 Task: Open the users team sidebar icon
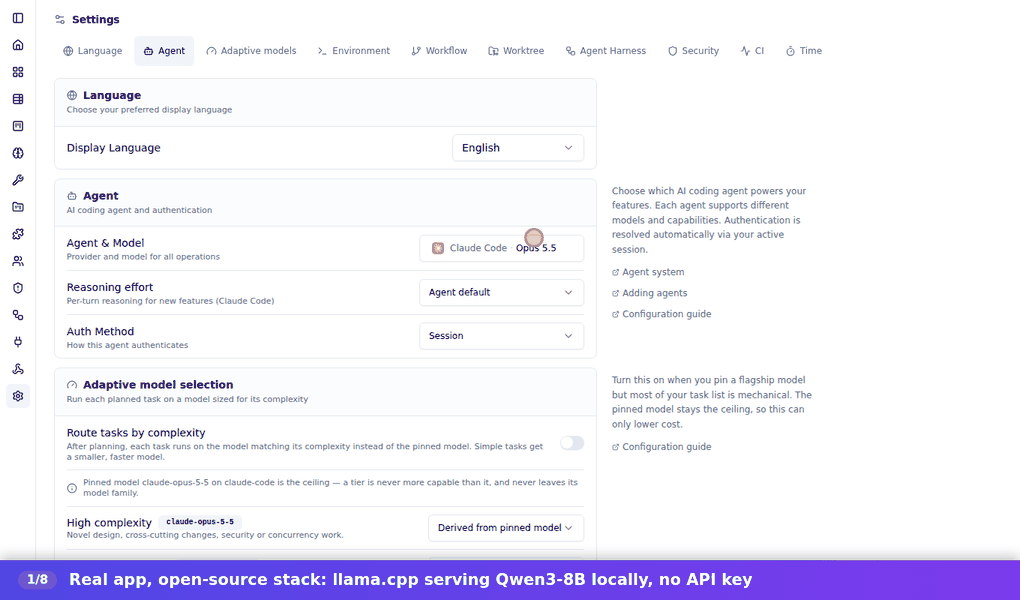(18, 261)
